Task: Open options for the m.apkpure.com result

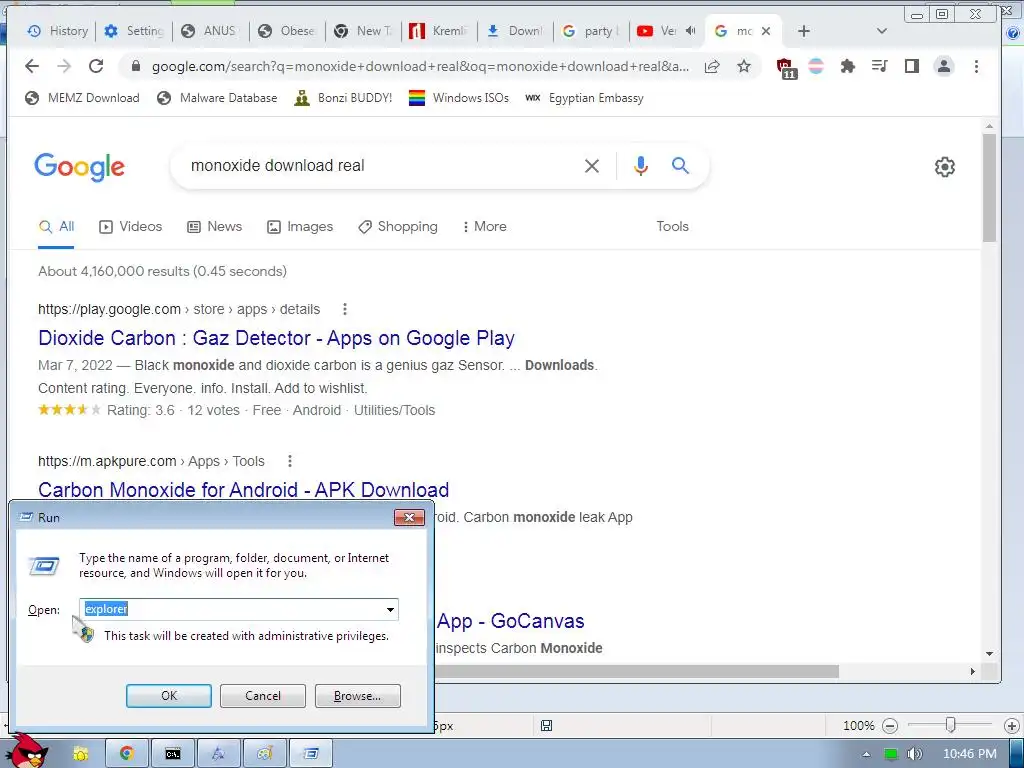Action: click(290, 461)
